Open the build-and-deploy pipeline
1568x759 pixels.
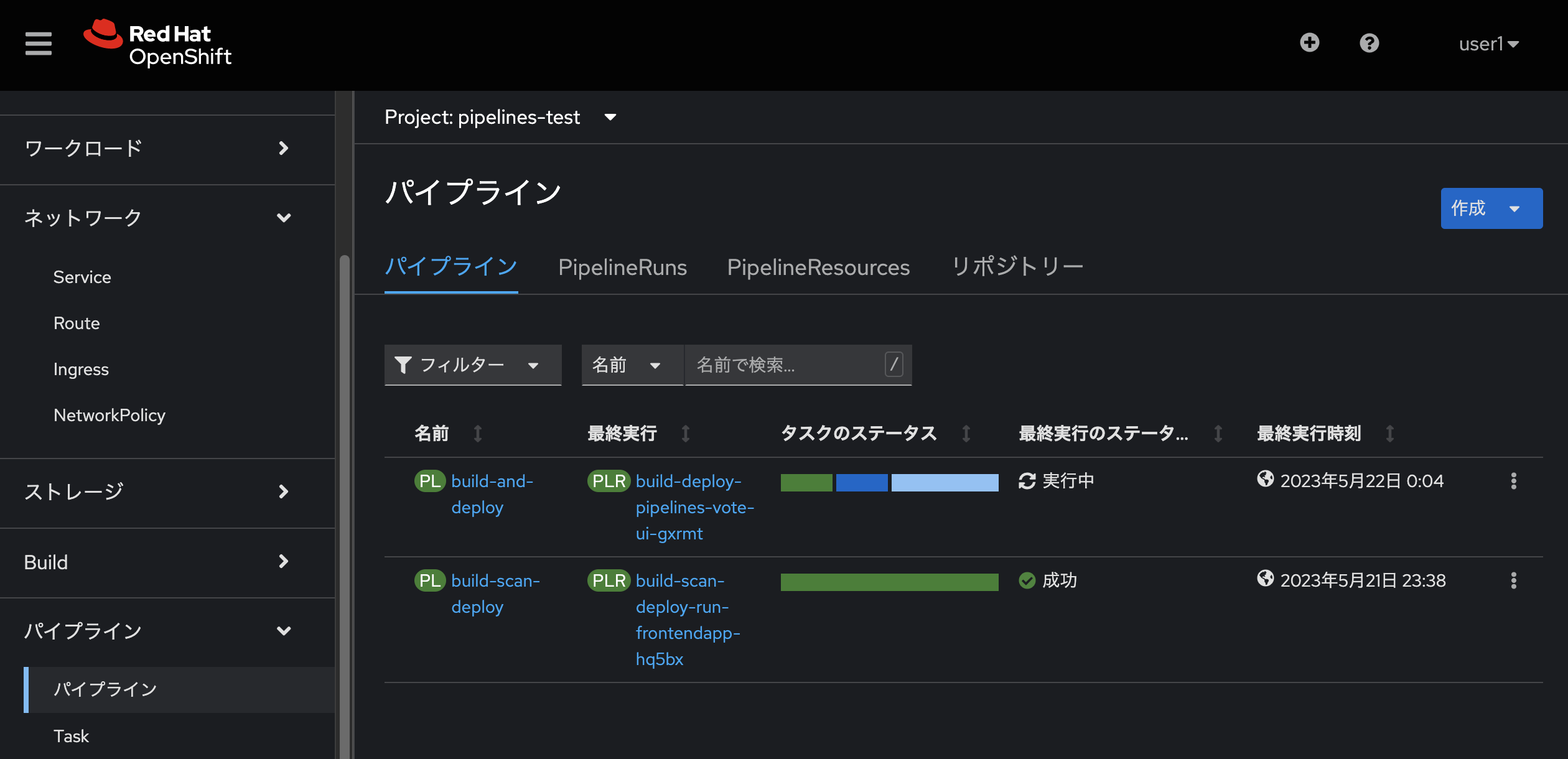[x=492, y=494]
